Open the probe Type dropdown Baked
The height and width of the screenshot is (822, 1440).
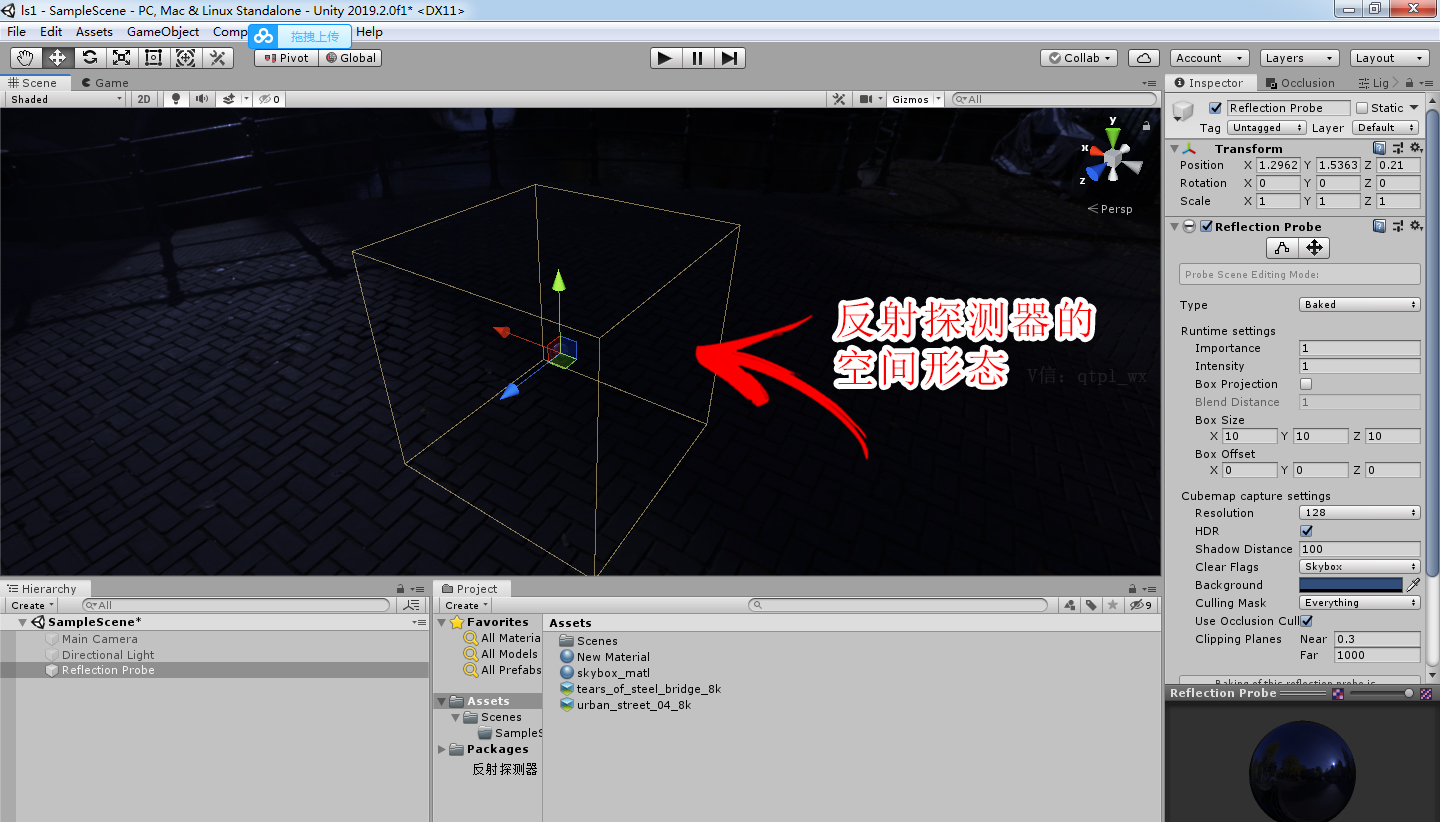pyautogui.click(x=1360, y=304)
